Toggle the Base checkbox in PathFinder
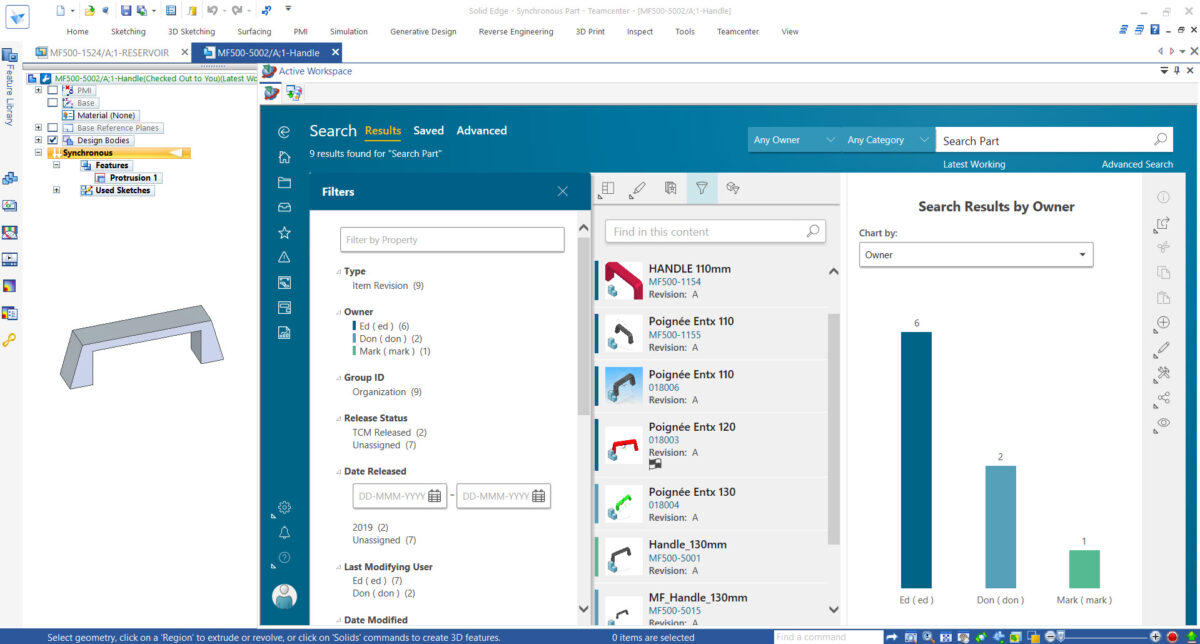This screenshot has width=1200, height=644. pyautogui.click(x=53, y=102)
